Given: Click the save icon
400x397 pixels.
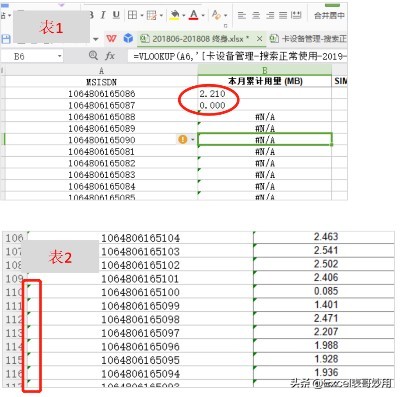Looking at the screenshot, I should tap(6, 39).
